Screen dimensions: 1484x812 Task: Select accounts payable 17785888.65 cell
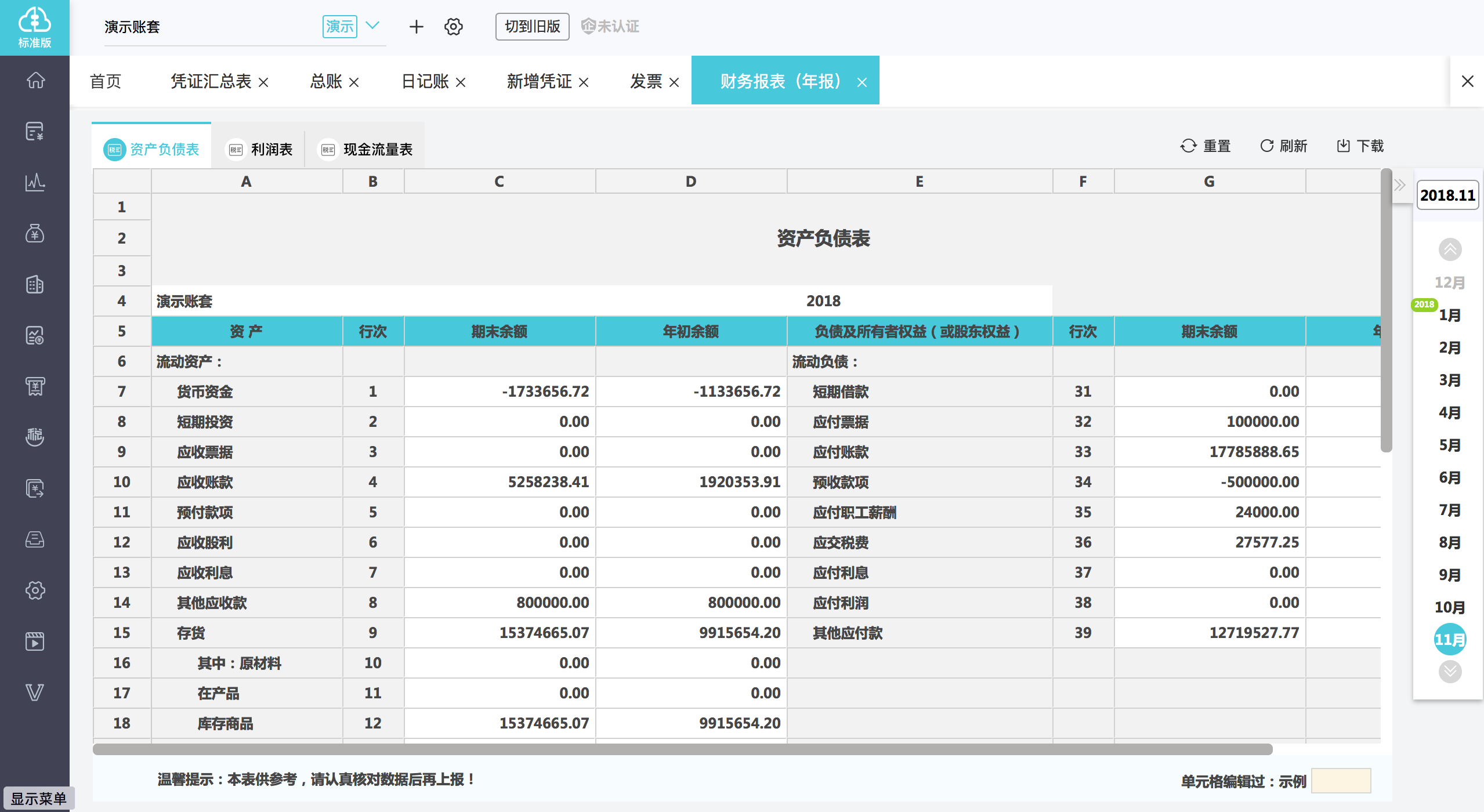point(1210,452)
